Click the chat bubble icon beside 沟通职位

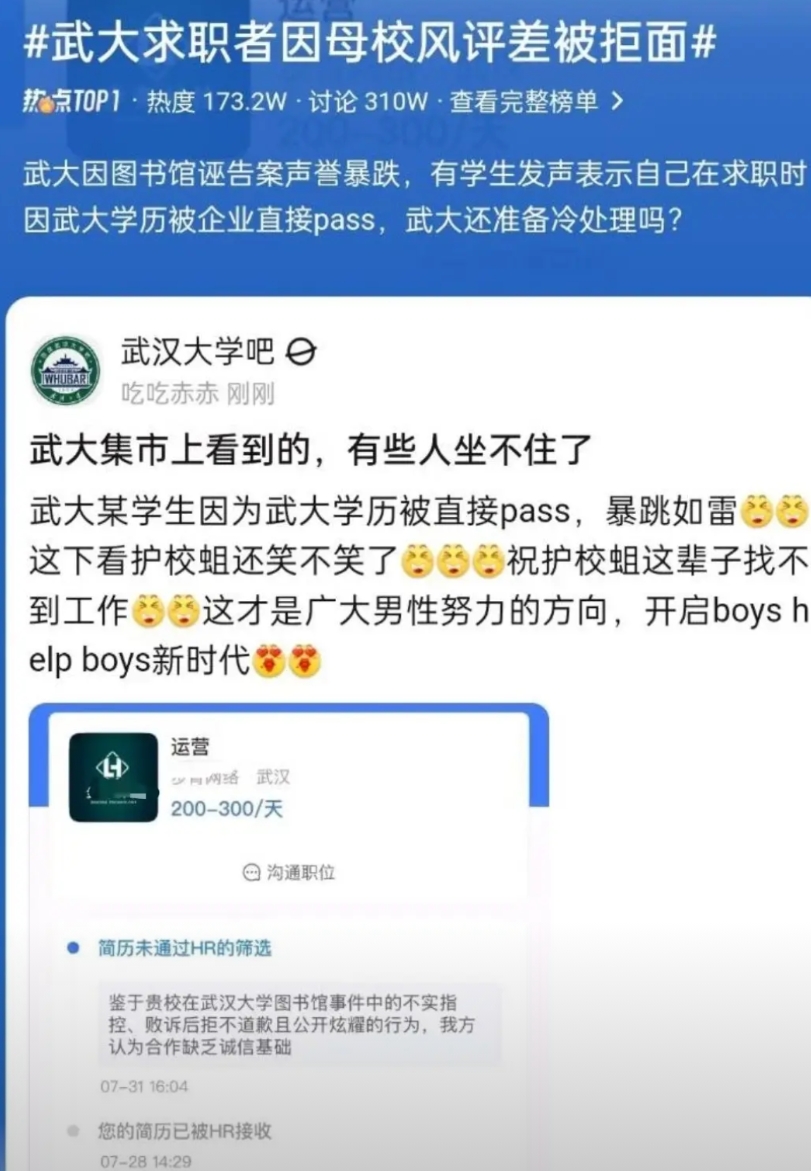tap(252, 872)
